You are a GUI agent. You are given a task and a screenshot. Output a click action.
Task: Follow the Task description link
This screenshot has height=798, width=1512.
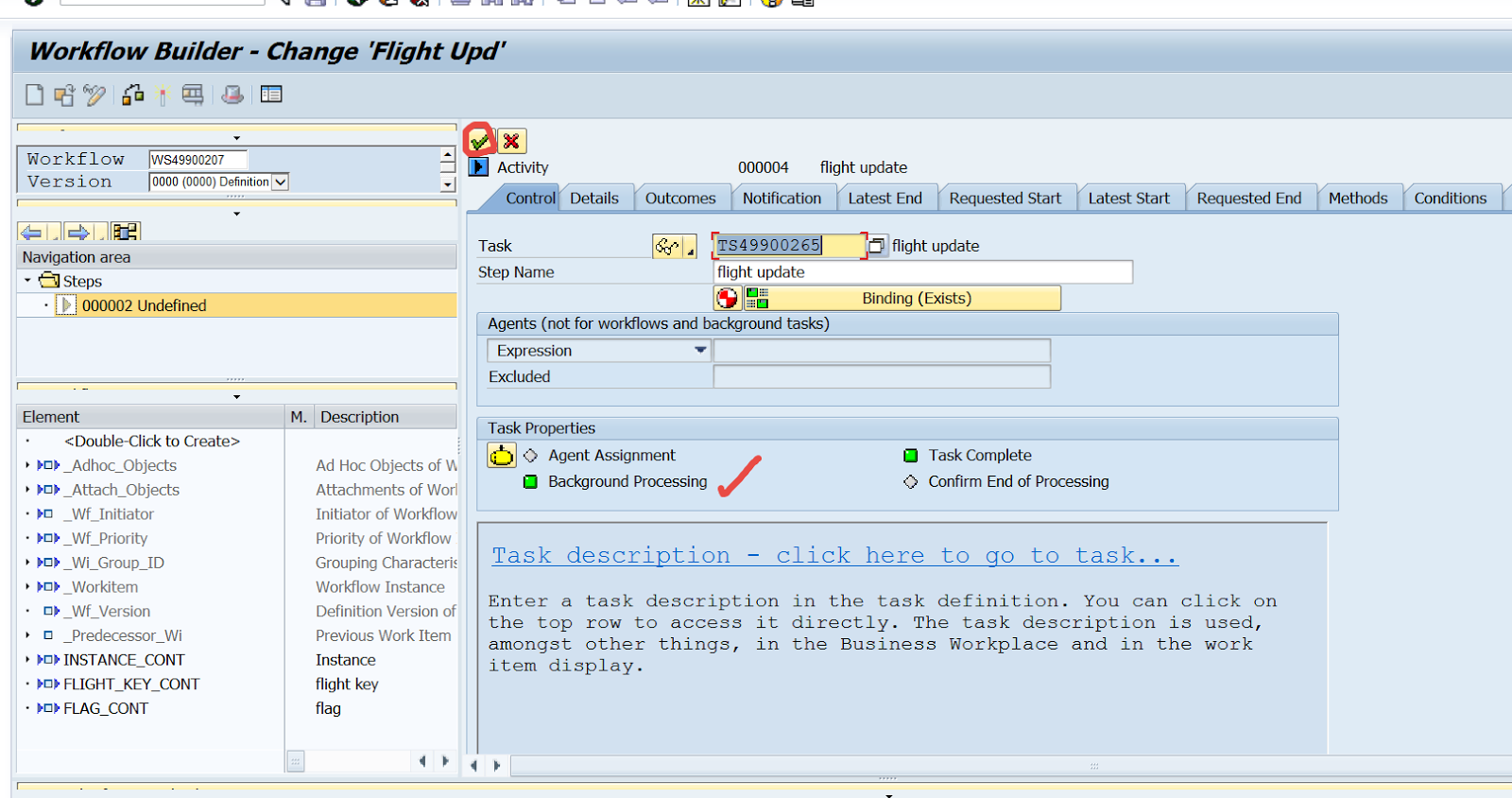pos(834,556)
